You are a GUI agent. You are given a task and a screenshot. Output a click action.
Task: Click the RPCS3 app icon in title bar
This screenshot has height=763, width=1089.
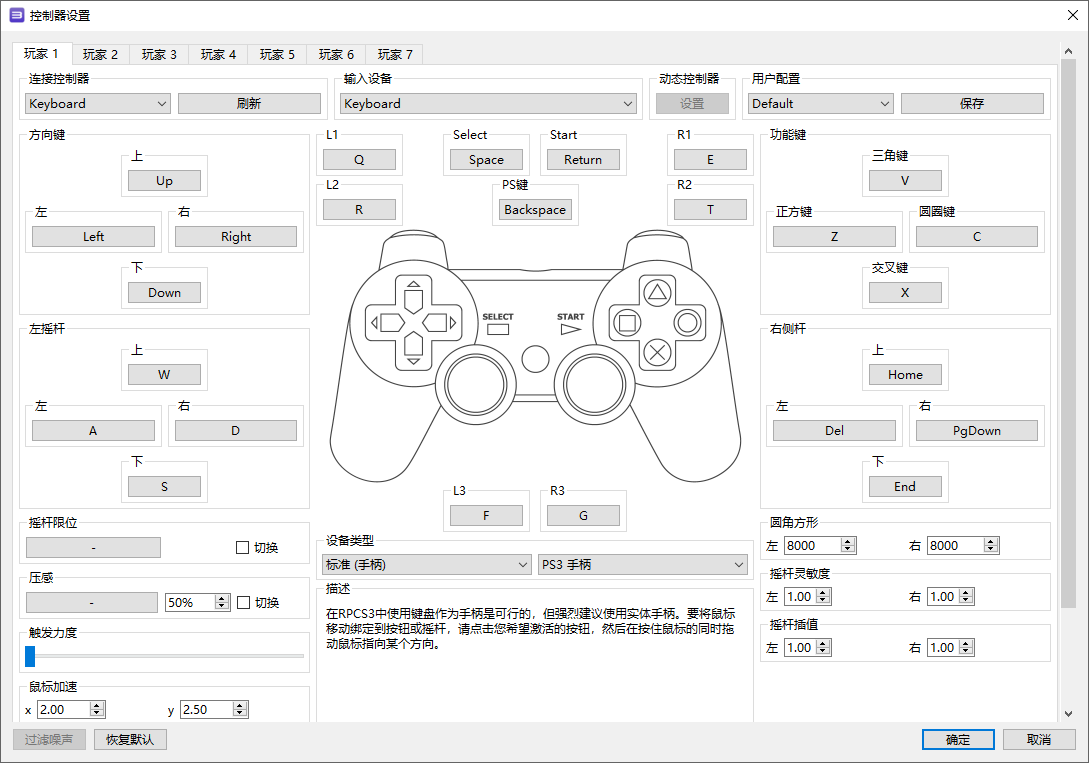coord(16,15)
